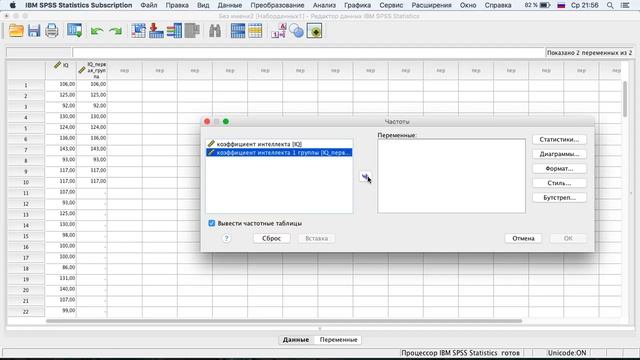Open the Notification Center menu bar icon
640x360 pixels.
tap(625, 5)
